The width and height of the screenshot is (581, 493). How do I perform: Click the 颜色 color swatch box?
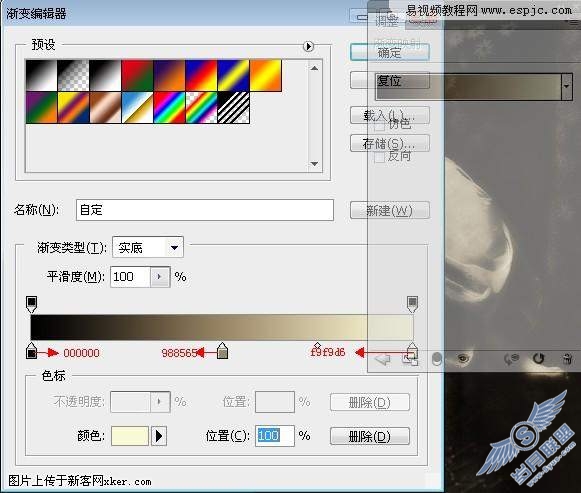pyautogui.click(x=130, y=436)
